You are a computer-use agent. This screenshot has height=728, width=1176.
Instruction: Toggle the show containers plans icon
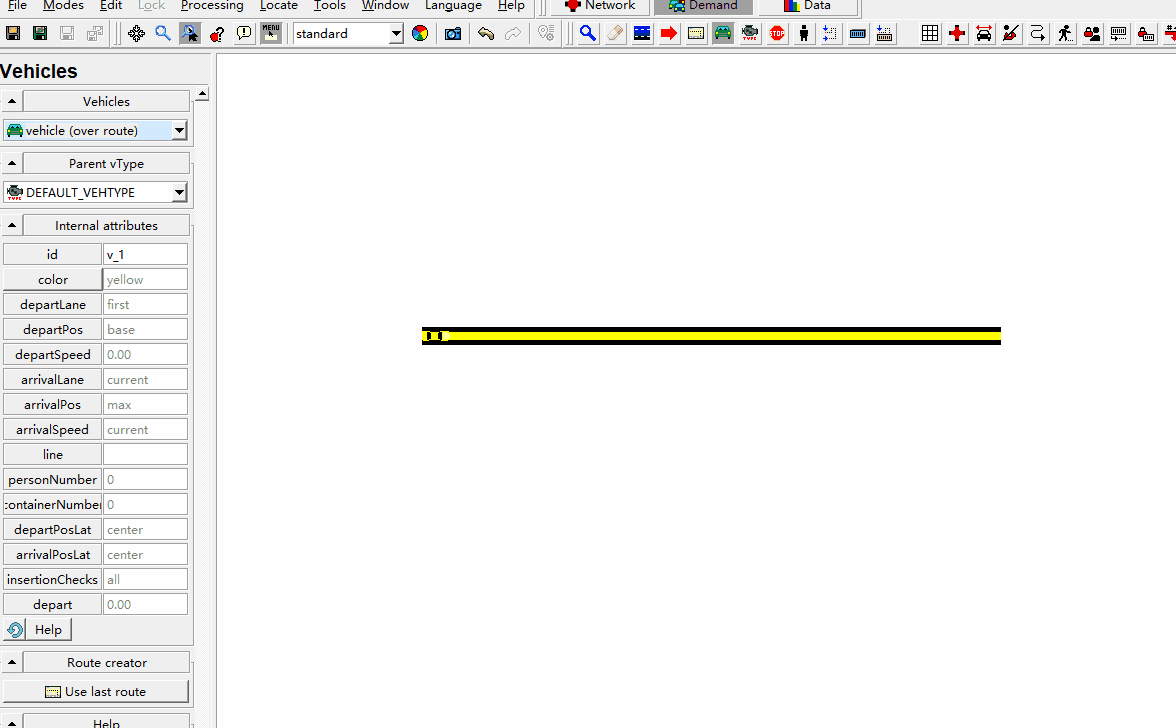[x=1119, y=34]
